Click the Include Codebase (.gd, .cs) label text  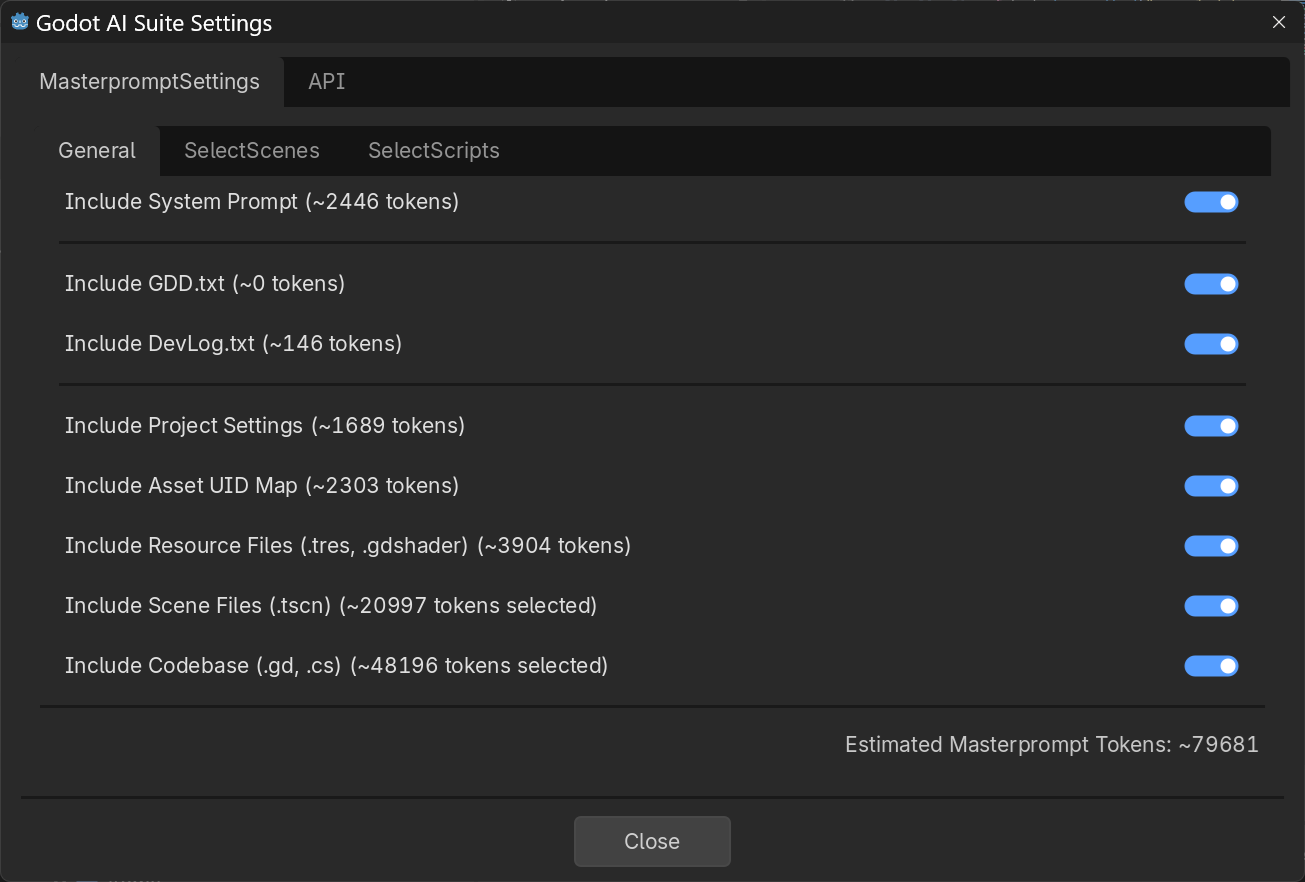[x=336, y=666]
